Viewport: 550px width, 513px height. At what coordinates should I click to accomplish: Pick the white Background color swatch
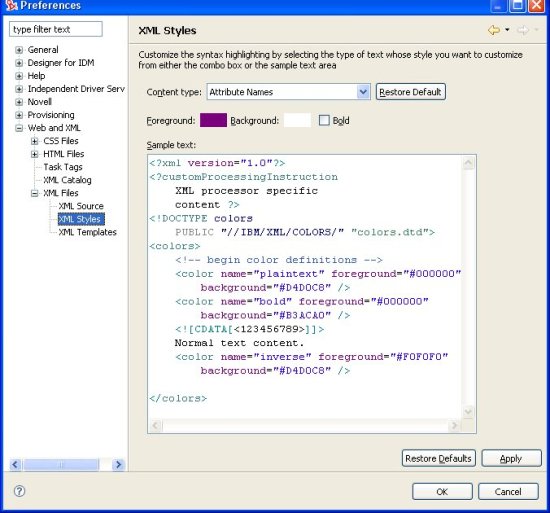tap(297, 120)
